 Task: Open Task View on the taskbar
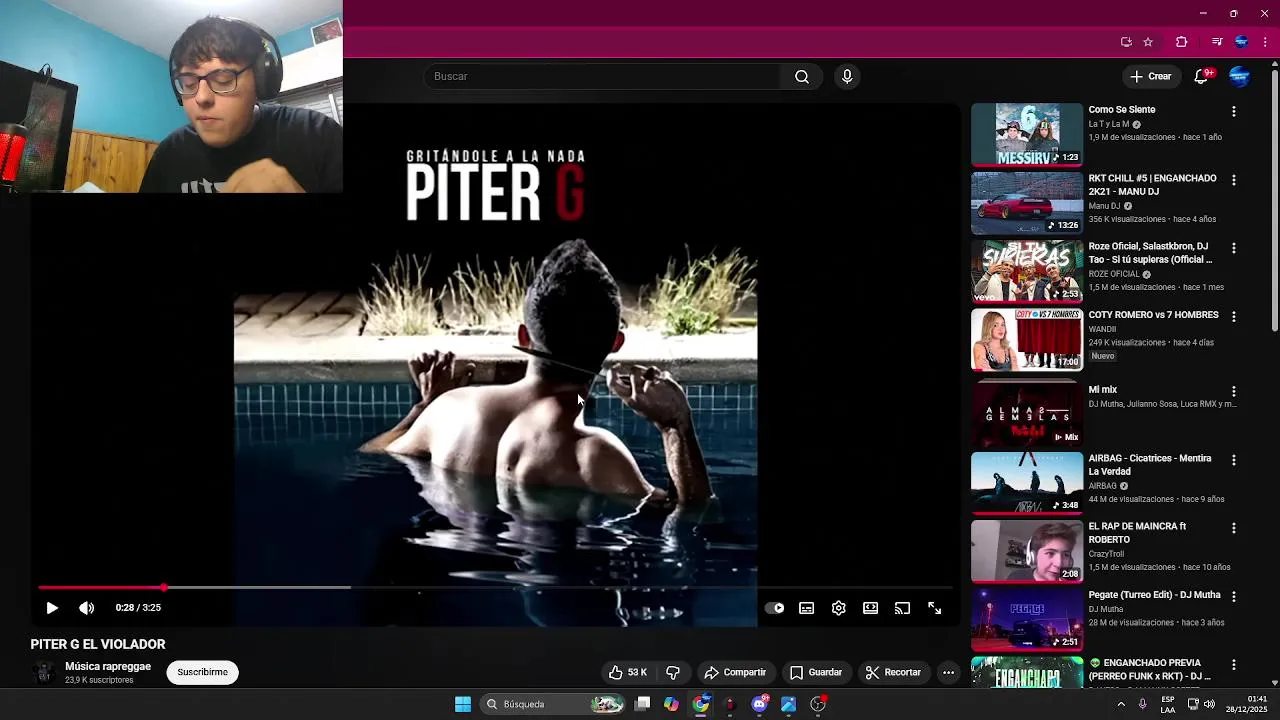click(643, 704)
